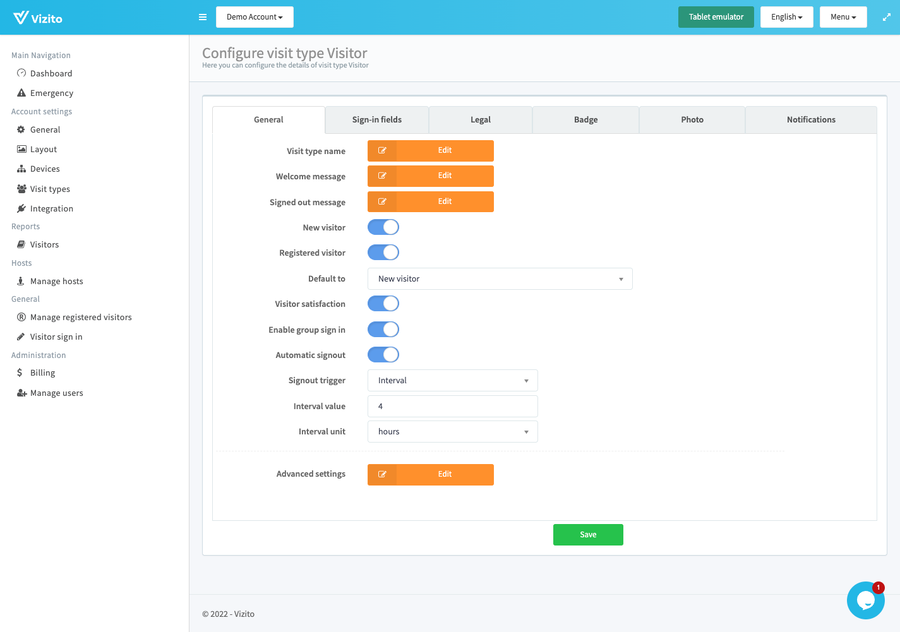Toggle the New visitor switch

point(383,227)
